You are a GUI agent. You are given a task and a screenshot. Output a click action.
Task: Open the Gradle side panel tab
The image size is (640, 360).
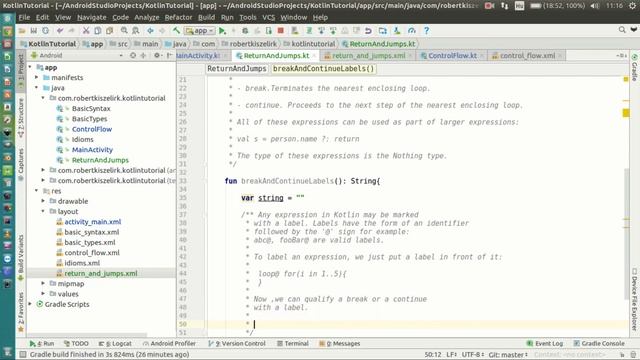(x=634, y=67)
